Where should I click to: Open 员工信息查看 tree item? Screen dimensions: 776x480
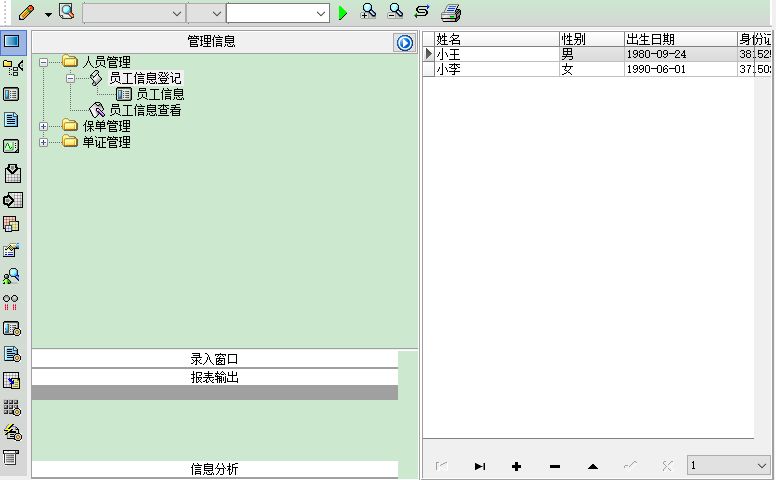click(145, 110)
